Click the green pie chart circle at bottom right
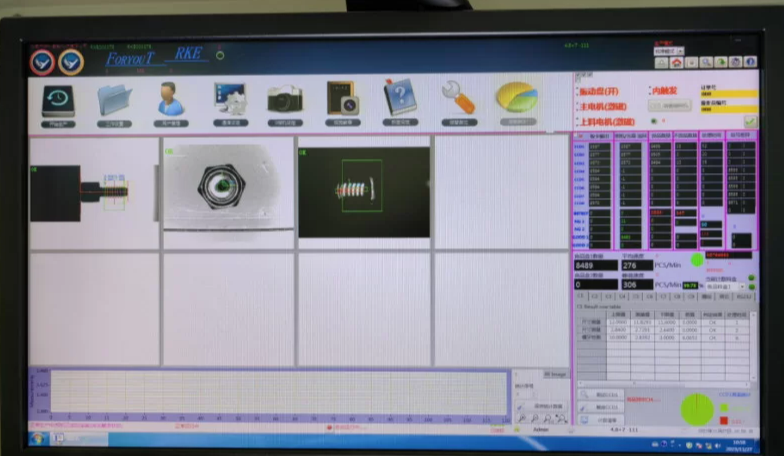 [x=696, y=409]
